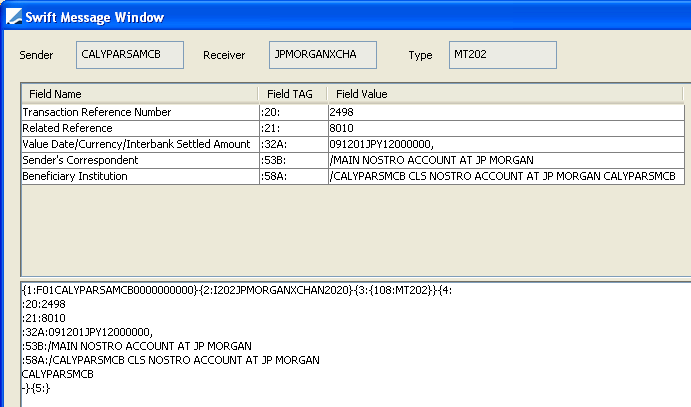Select the Transaction Reference Number cell
Viewport: 691px width, 407px height.
(x=141, y=112)
